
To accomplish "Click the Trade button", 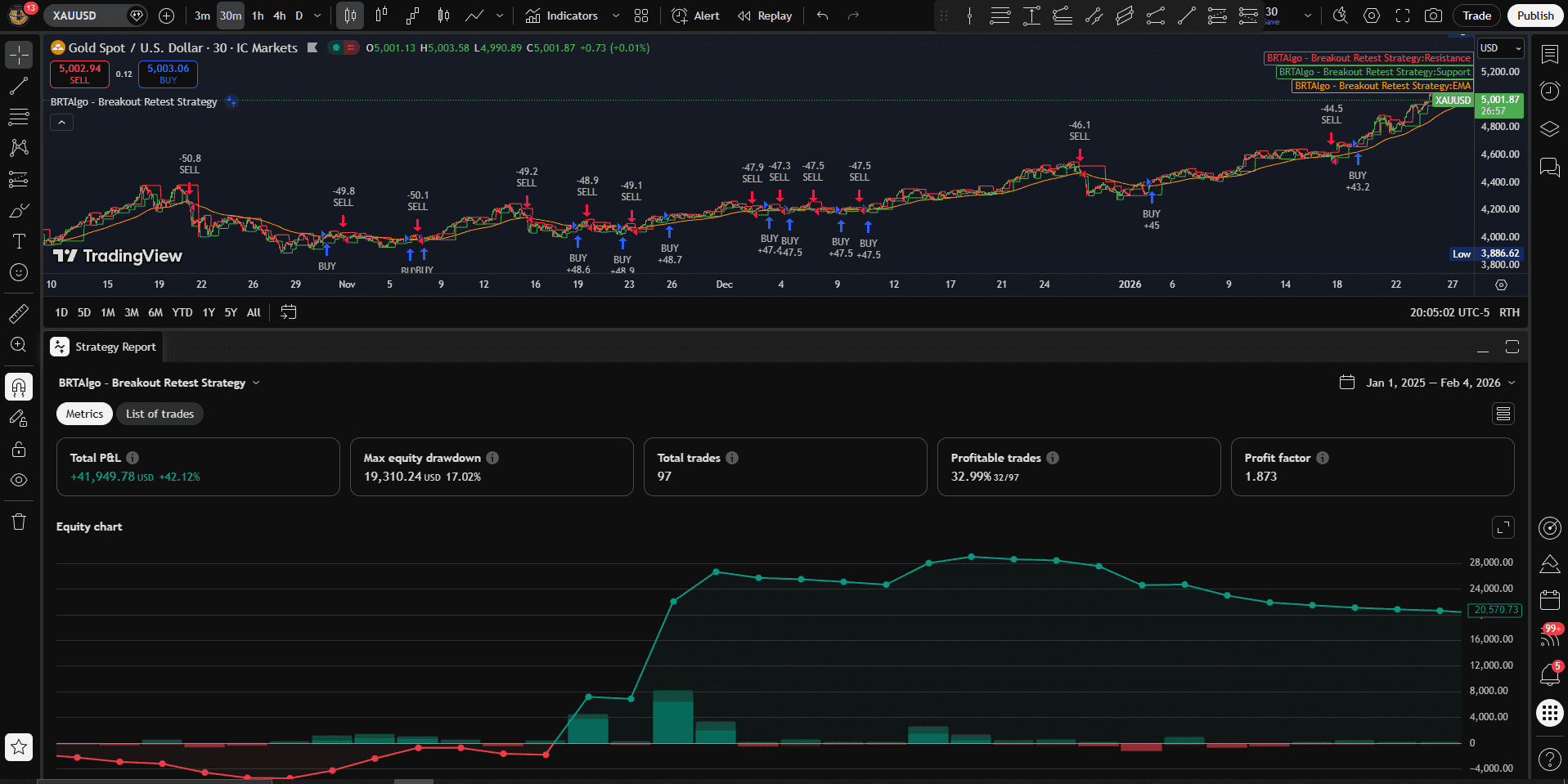I will pyautogui.click(x=1477, y=16).
